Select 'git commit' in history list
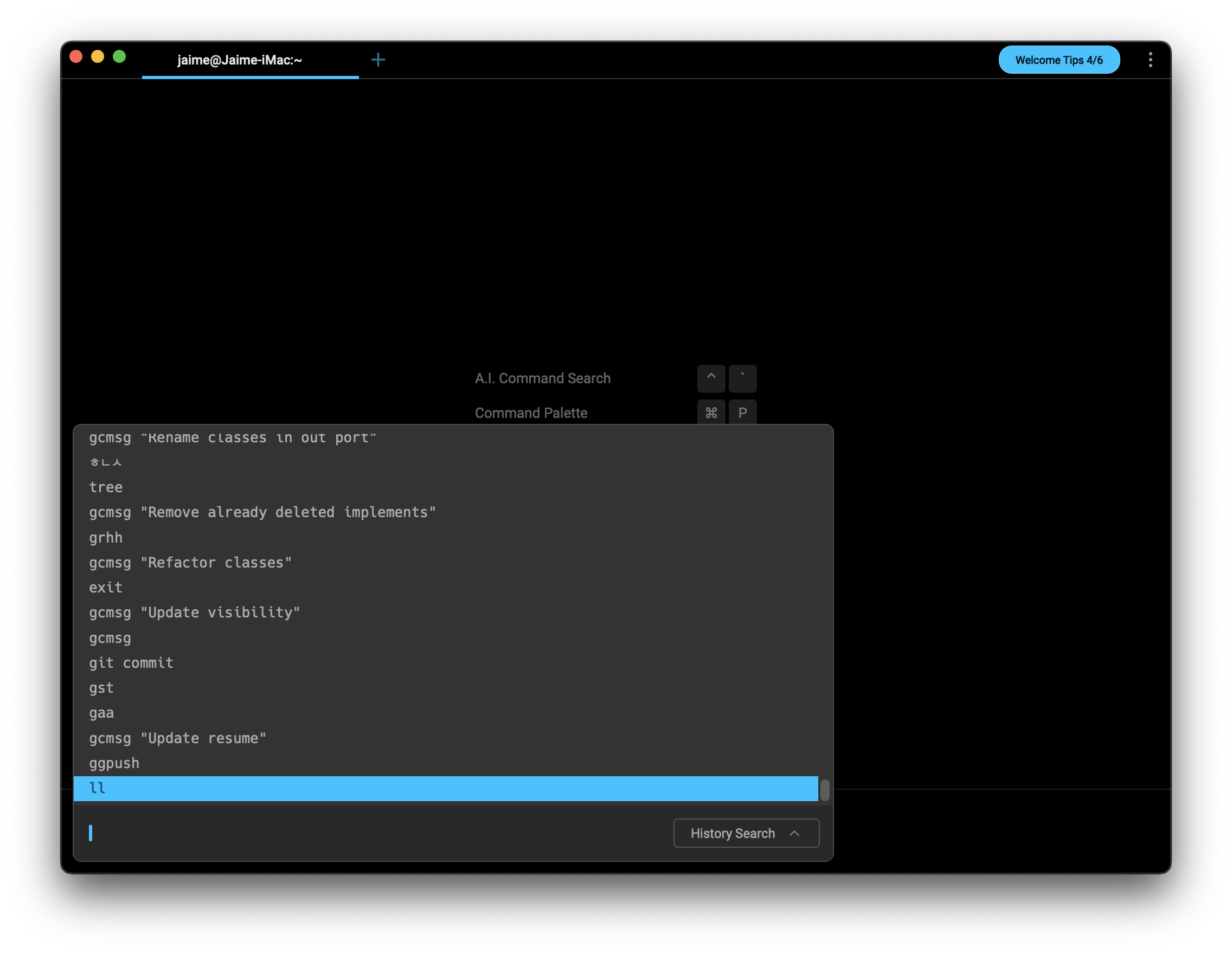 coord(131,662)
